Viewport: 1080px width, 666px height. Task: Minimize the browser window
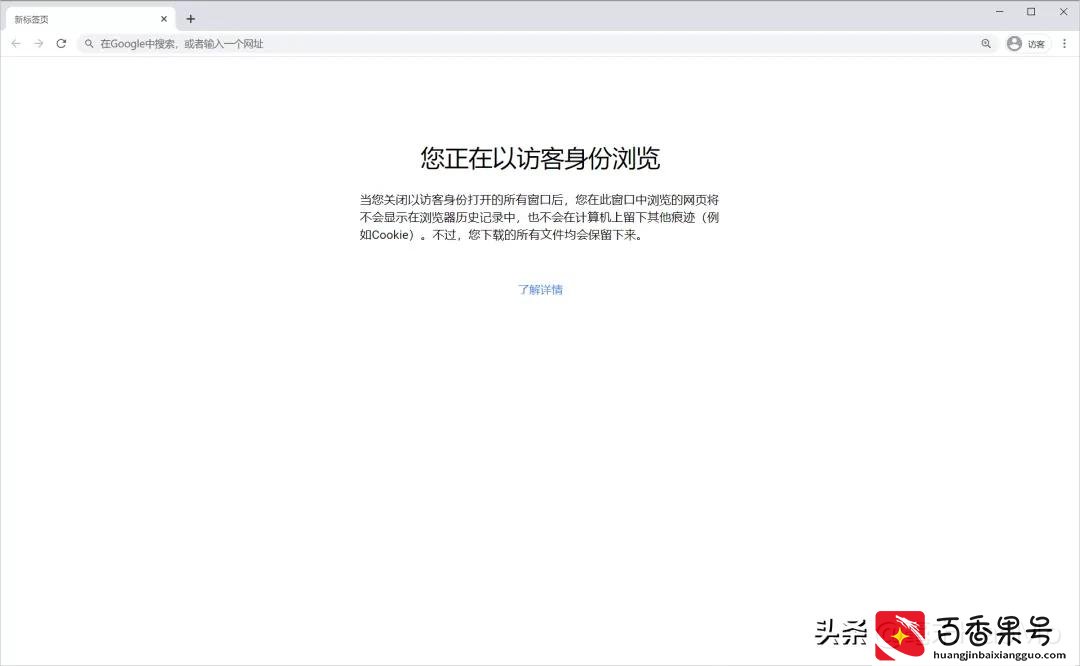coord(999,12)
